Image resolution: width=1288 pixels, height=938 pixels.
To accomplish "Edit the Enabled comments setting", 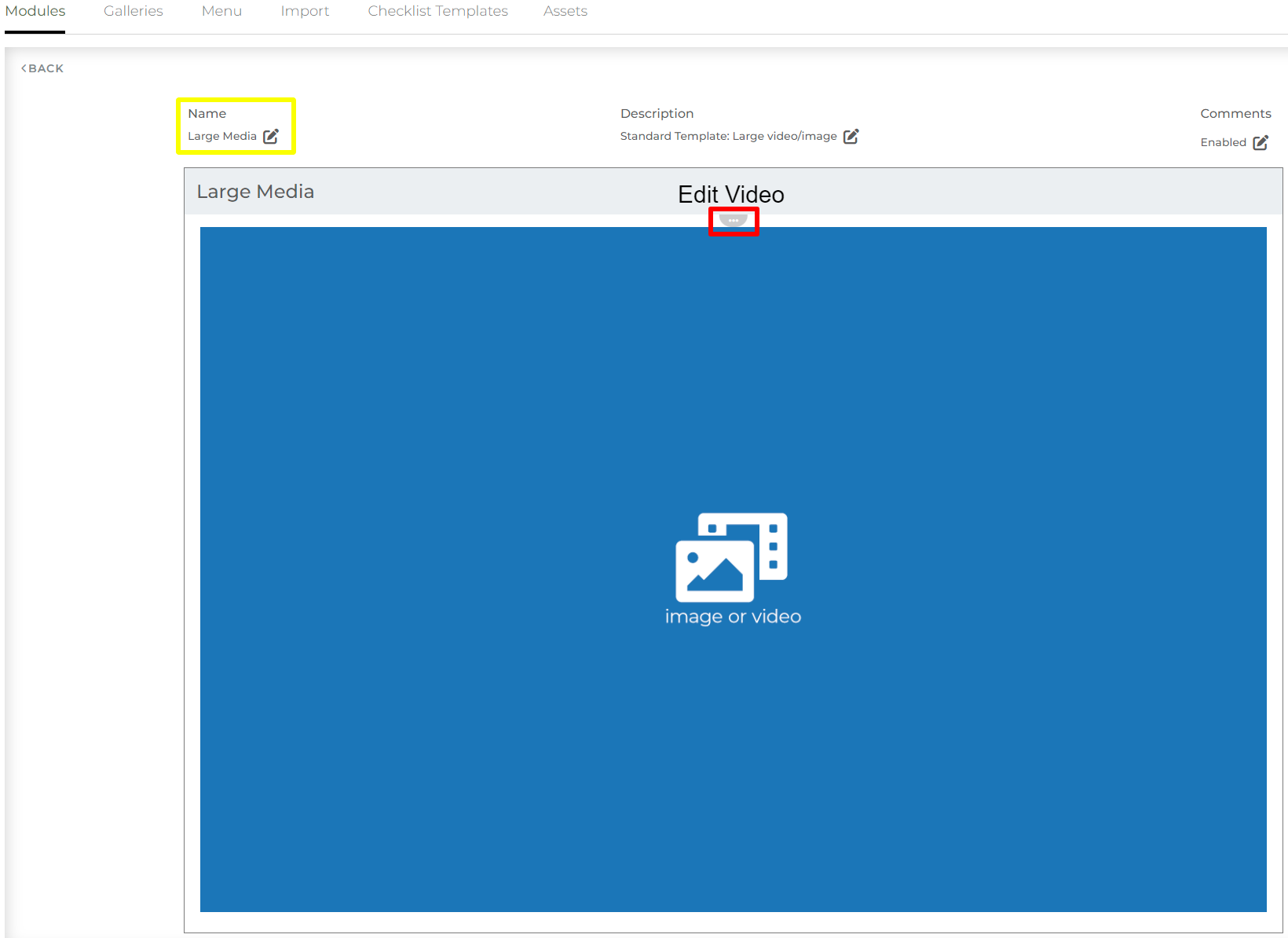I will 1261,142.
